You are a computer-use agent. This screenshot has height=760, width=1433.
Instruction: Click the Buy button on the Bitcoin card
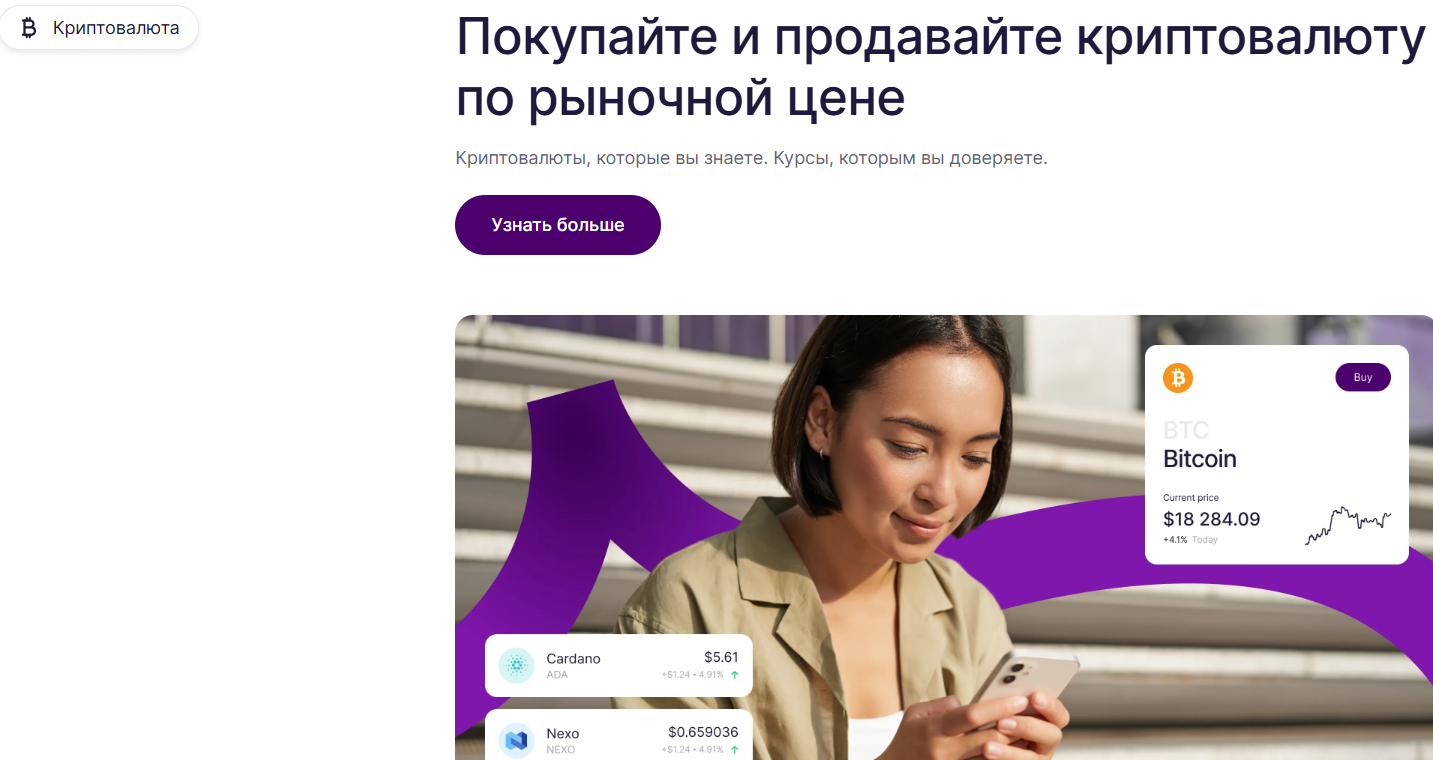pos(1363,377)
